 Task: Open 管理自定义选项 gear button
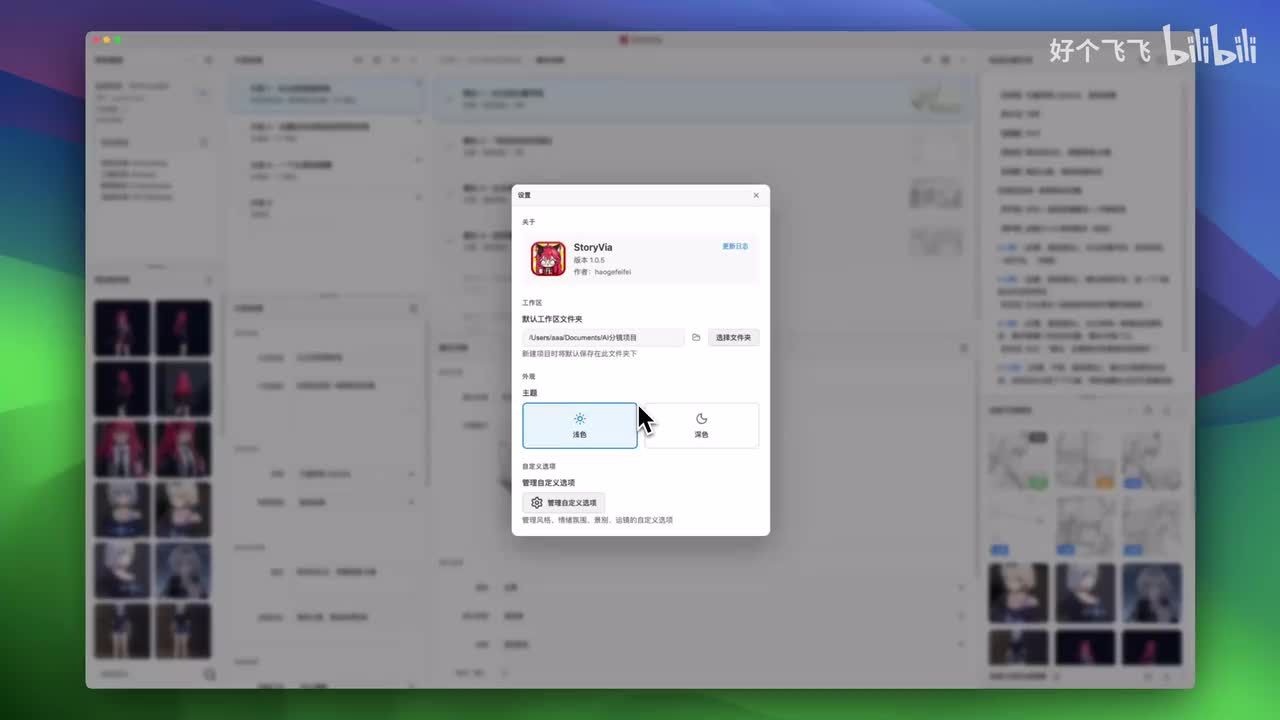pyautogui.click(x=564, y=503)
